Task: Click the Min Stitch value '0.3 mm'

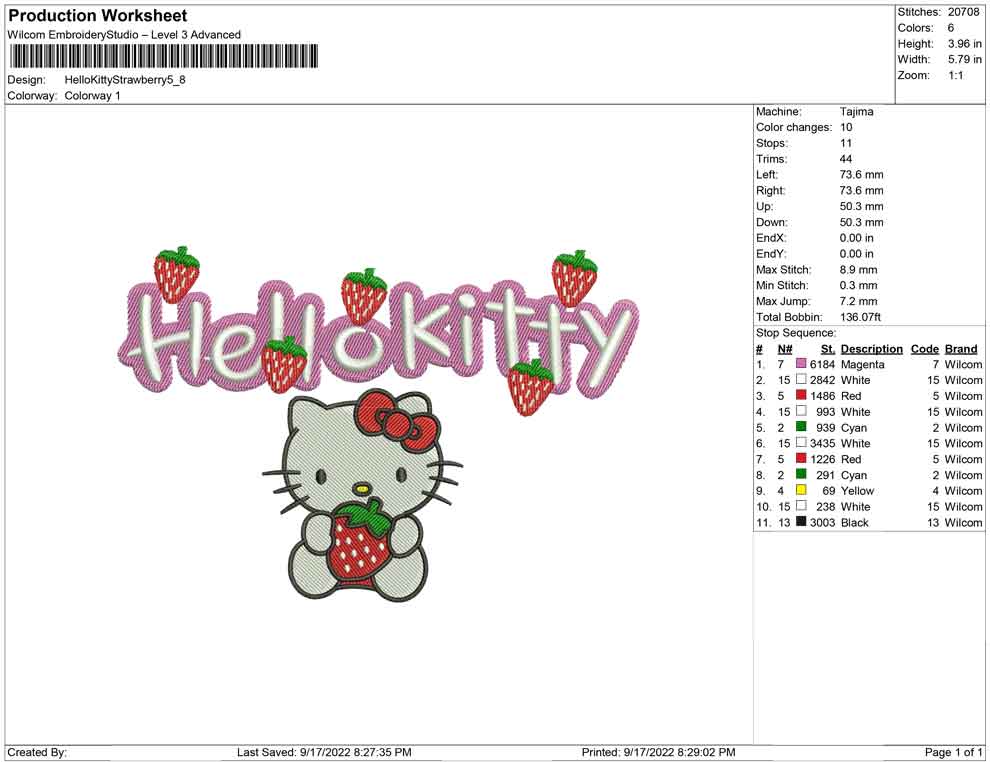Action: point(859,285)
